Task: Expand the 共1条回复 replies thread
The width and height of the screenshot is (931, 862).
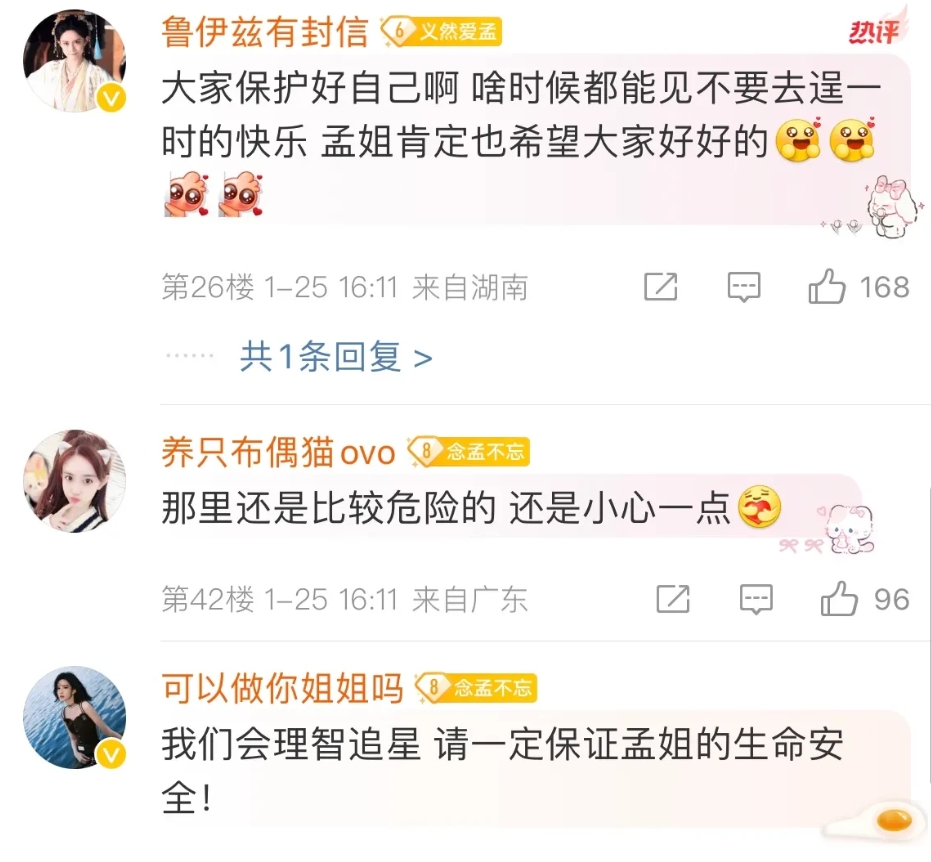Action: coord(336,357)
